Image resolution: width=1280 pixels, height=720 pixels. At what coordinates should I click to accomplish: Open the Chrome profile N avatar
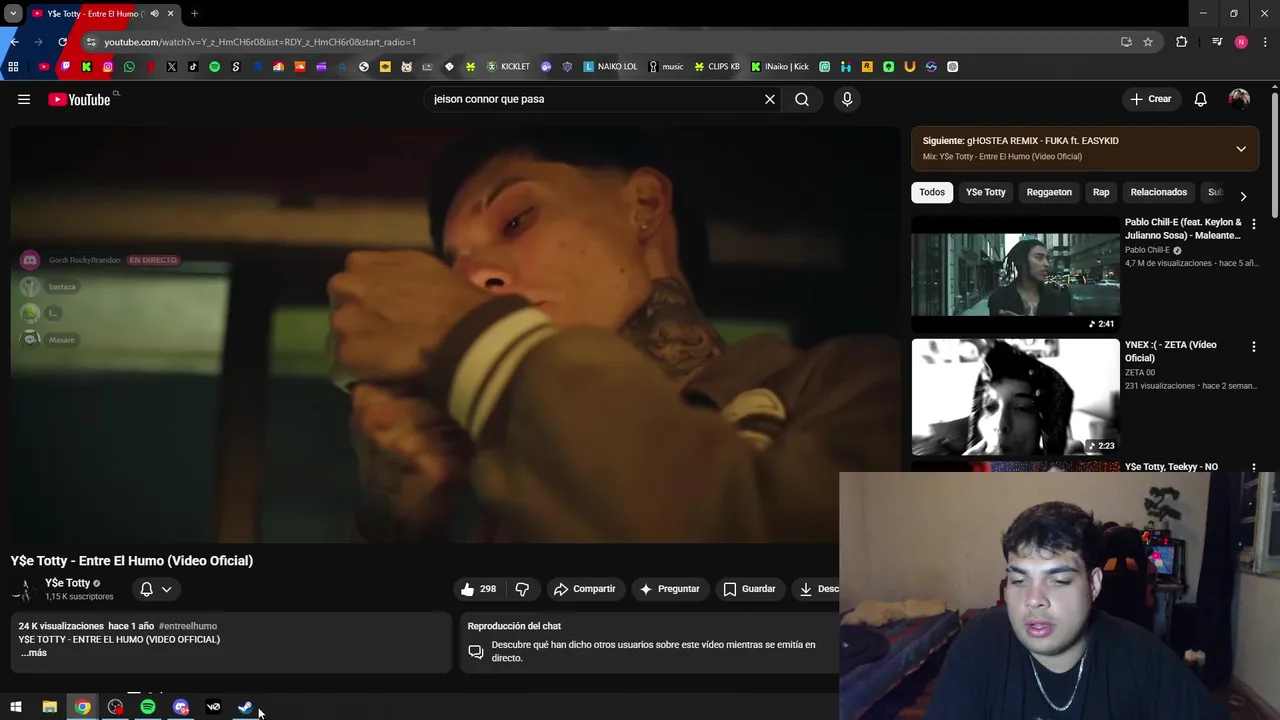tap(1241, 42)
